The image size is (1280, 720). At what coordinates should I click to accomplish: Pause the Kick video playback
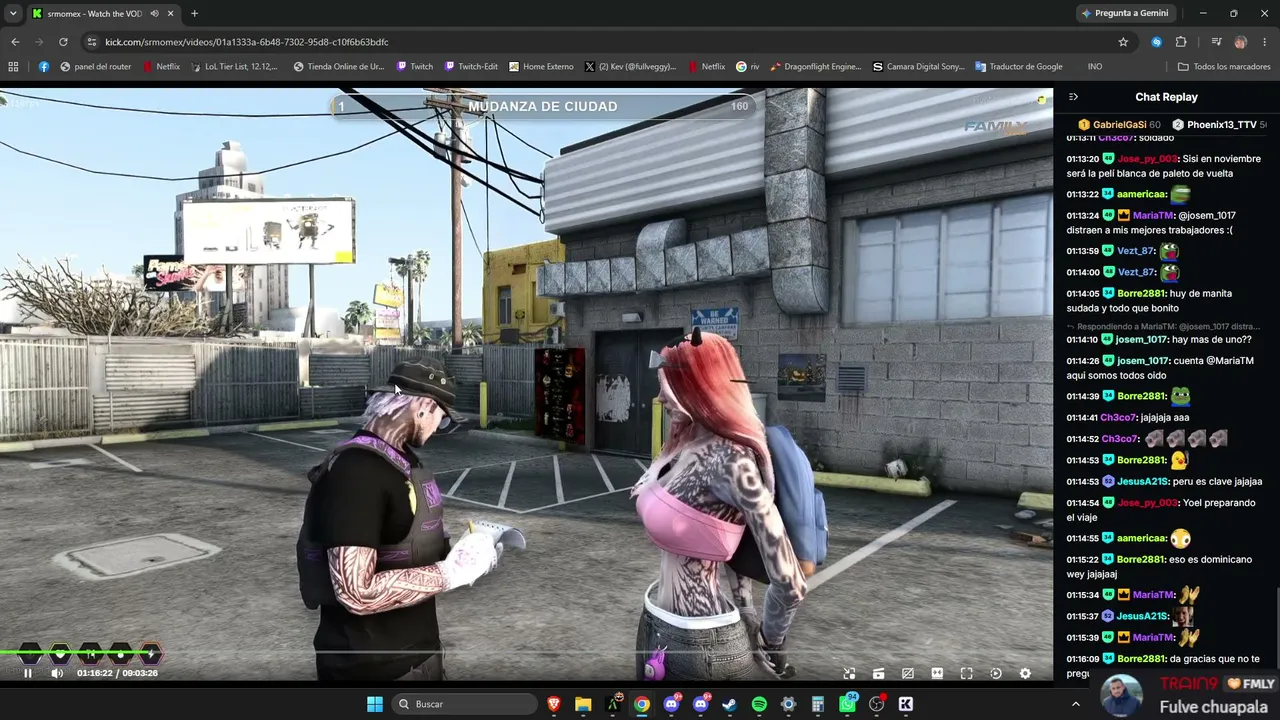tap(28, 673)
